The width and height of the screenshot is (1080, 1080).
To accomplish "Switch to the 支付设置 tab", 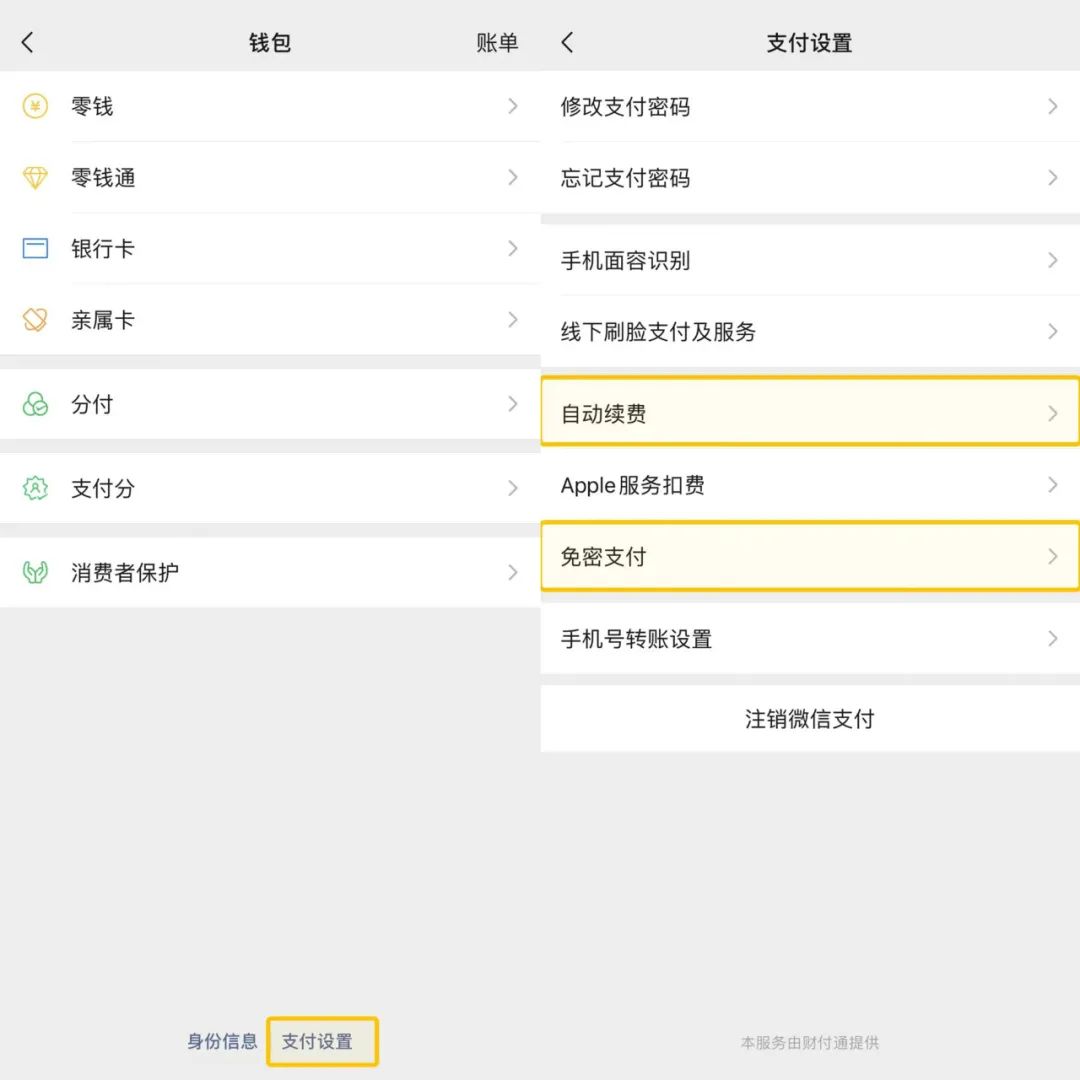I will (322, 1041).
